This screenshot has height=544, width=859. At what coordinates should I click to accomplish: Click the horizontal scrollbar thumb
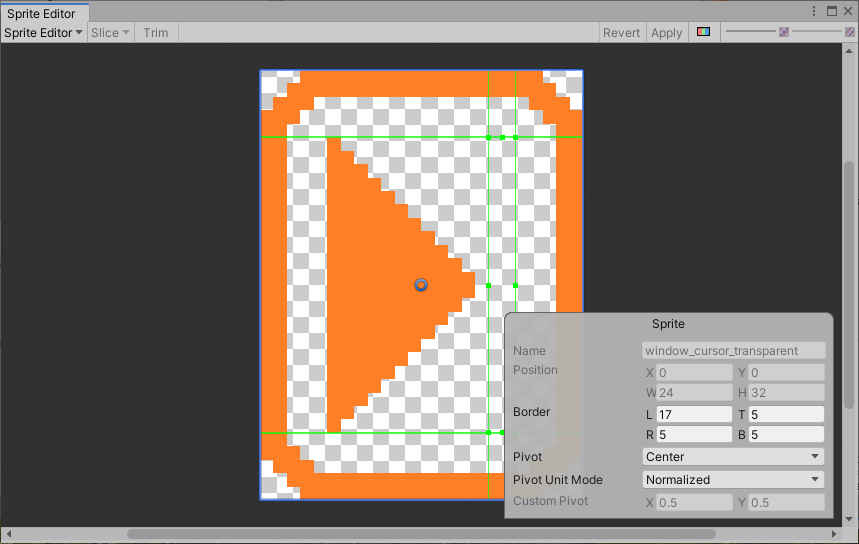[x=421, y=534]
